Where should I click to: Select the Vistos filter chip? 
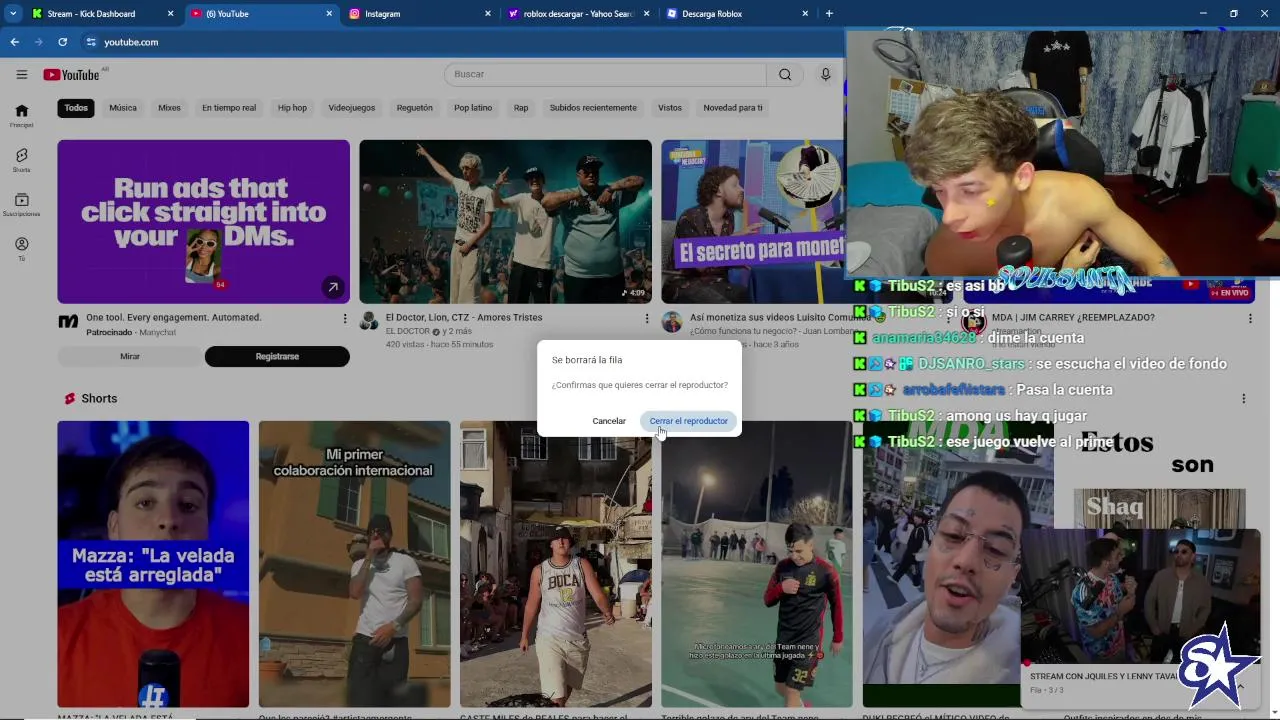(x=670, y=108)
